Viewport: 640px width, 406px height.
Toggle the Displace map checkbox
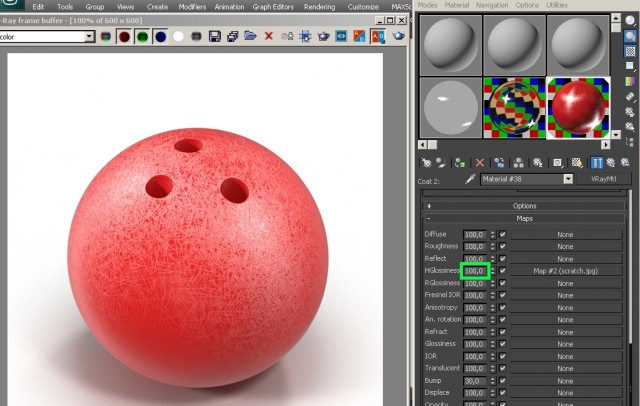point(502,393)
